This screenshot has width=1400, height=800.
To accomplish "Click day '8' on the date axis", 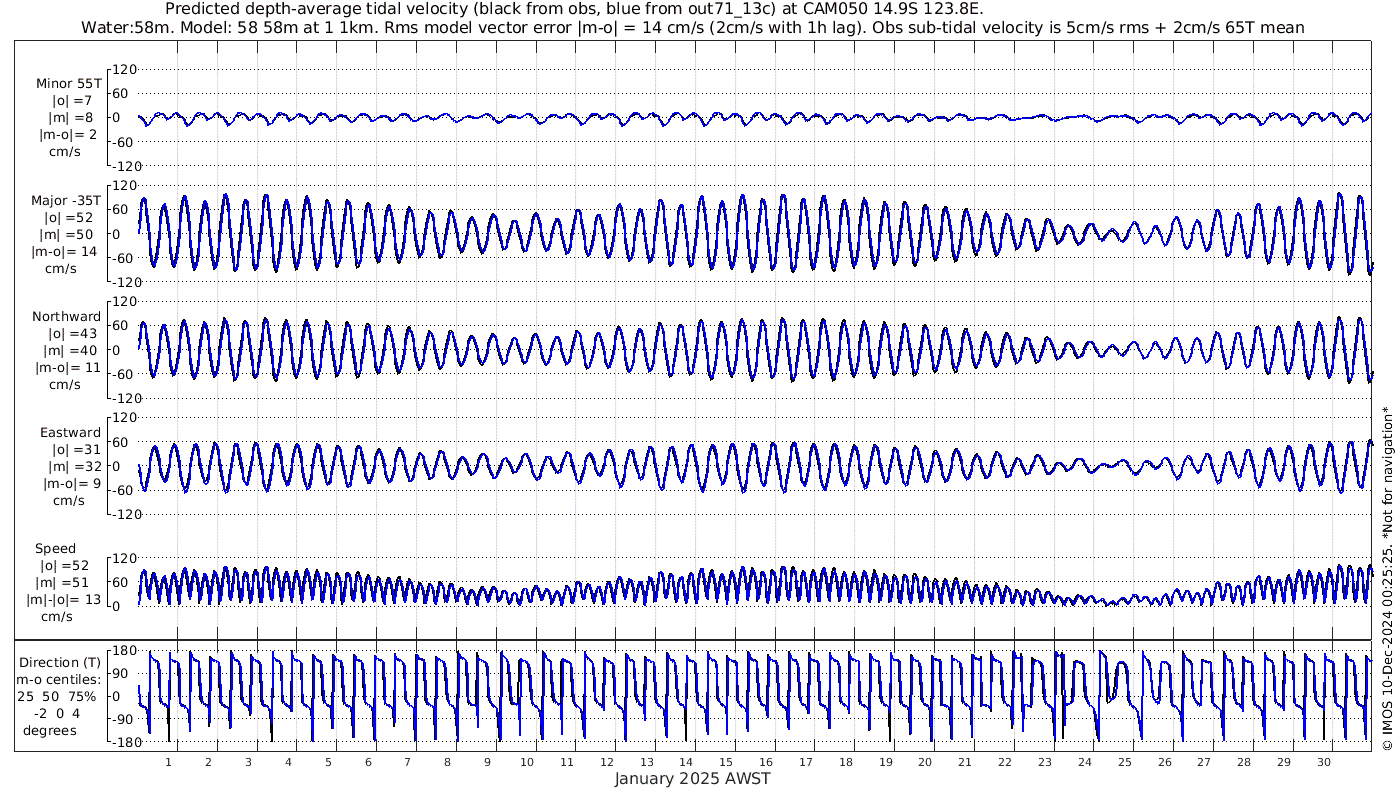I will coord(447,762).
